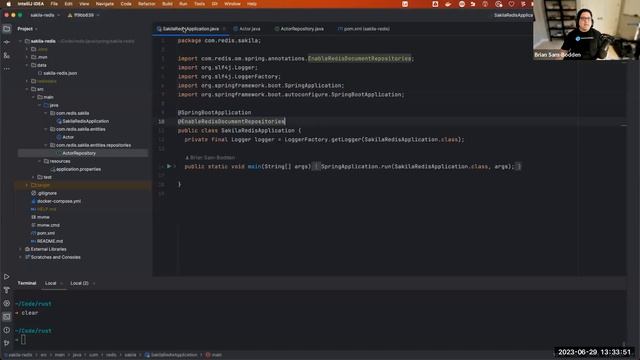Expand the test folder
The width and height of the screenshot is (640, 360).
pos(33,177)
